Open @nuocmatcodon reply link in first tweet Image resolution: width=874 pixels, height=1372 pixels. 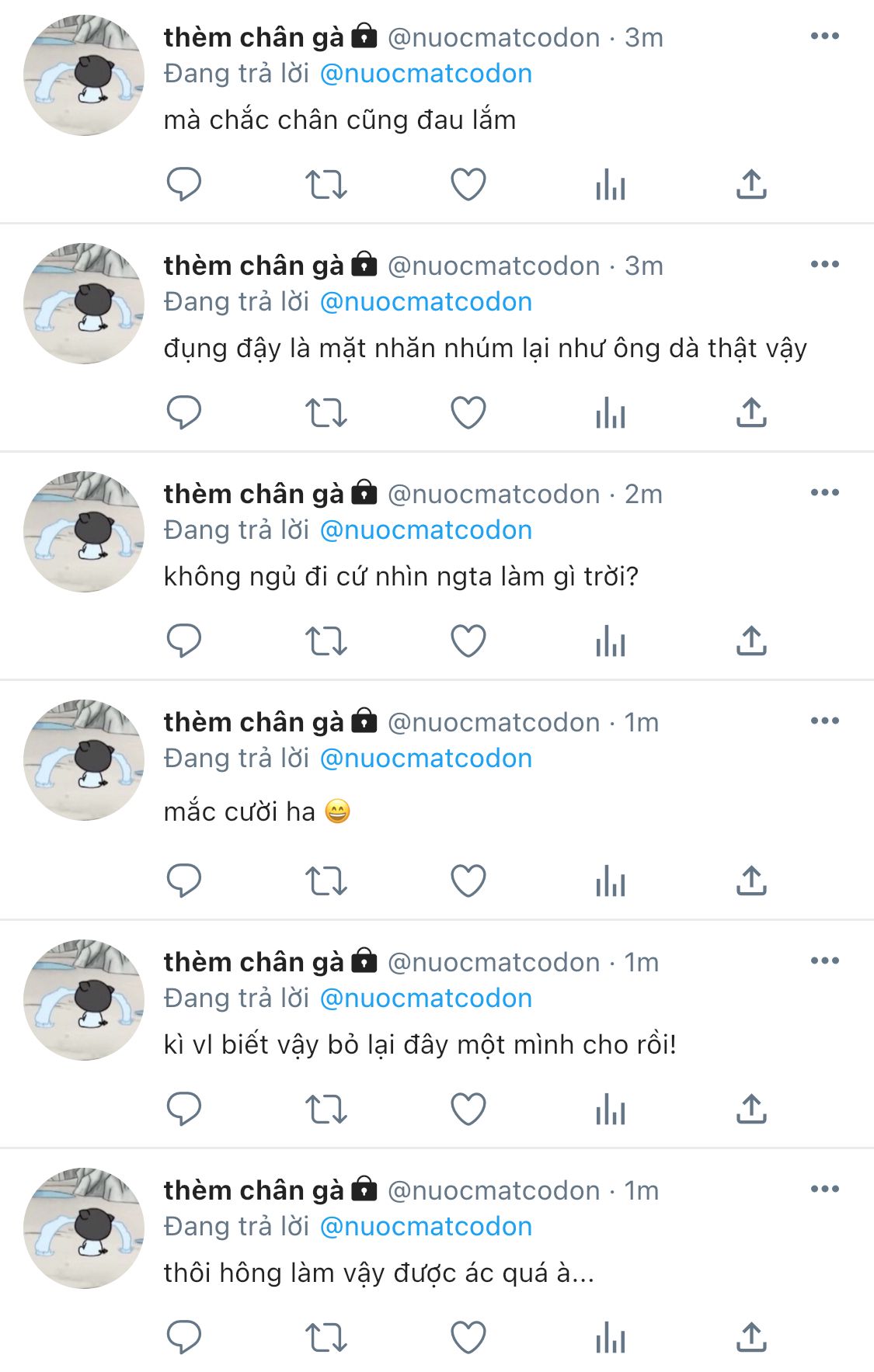coord(426,74)
